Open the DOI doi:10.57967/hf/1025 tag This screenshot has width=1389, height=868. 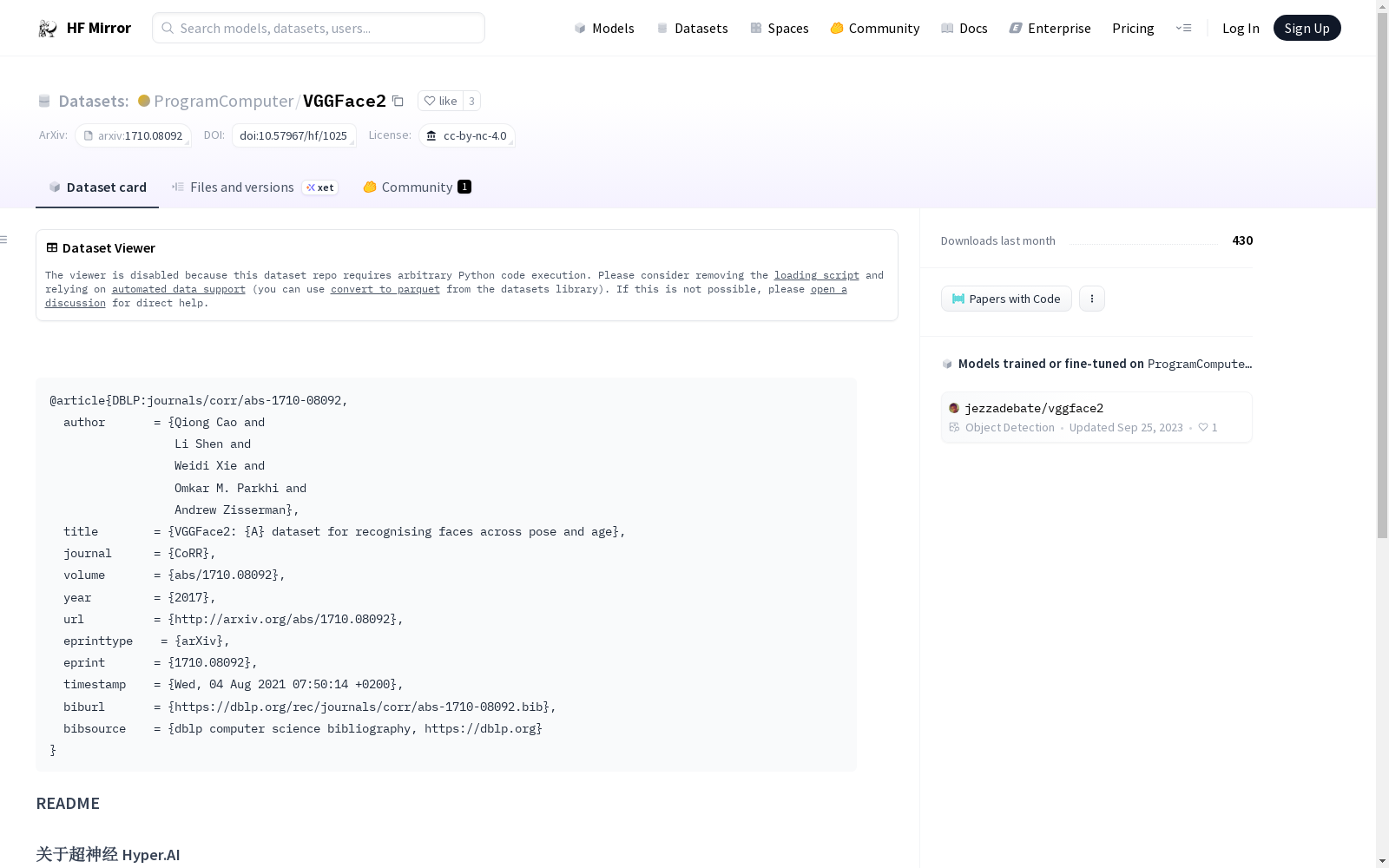[x=293, y=135]
